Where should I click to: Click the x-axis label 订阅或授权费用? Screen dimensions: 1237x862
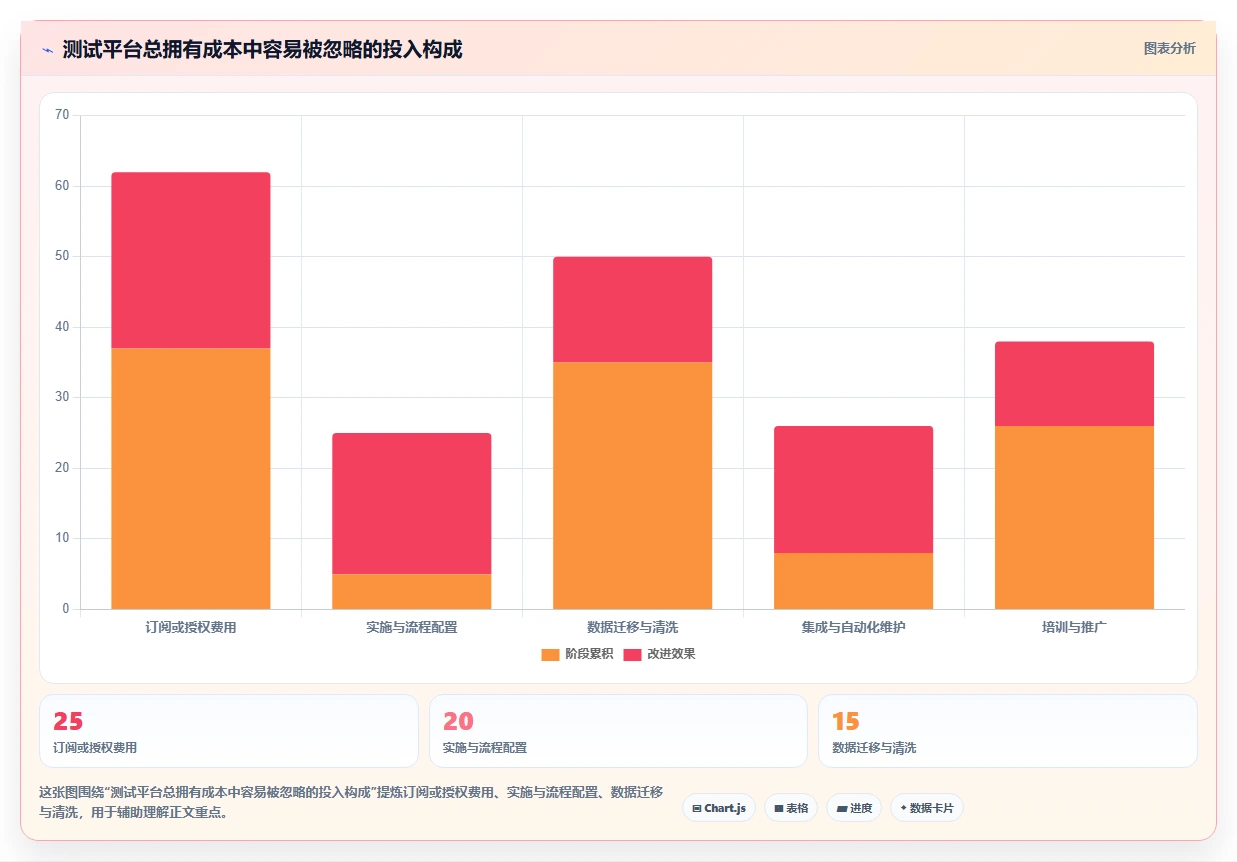pos(191,628)
